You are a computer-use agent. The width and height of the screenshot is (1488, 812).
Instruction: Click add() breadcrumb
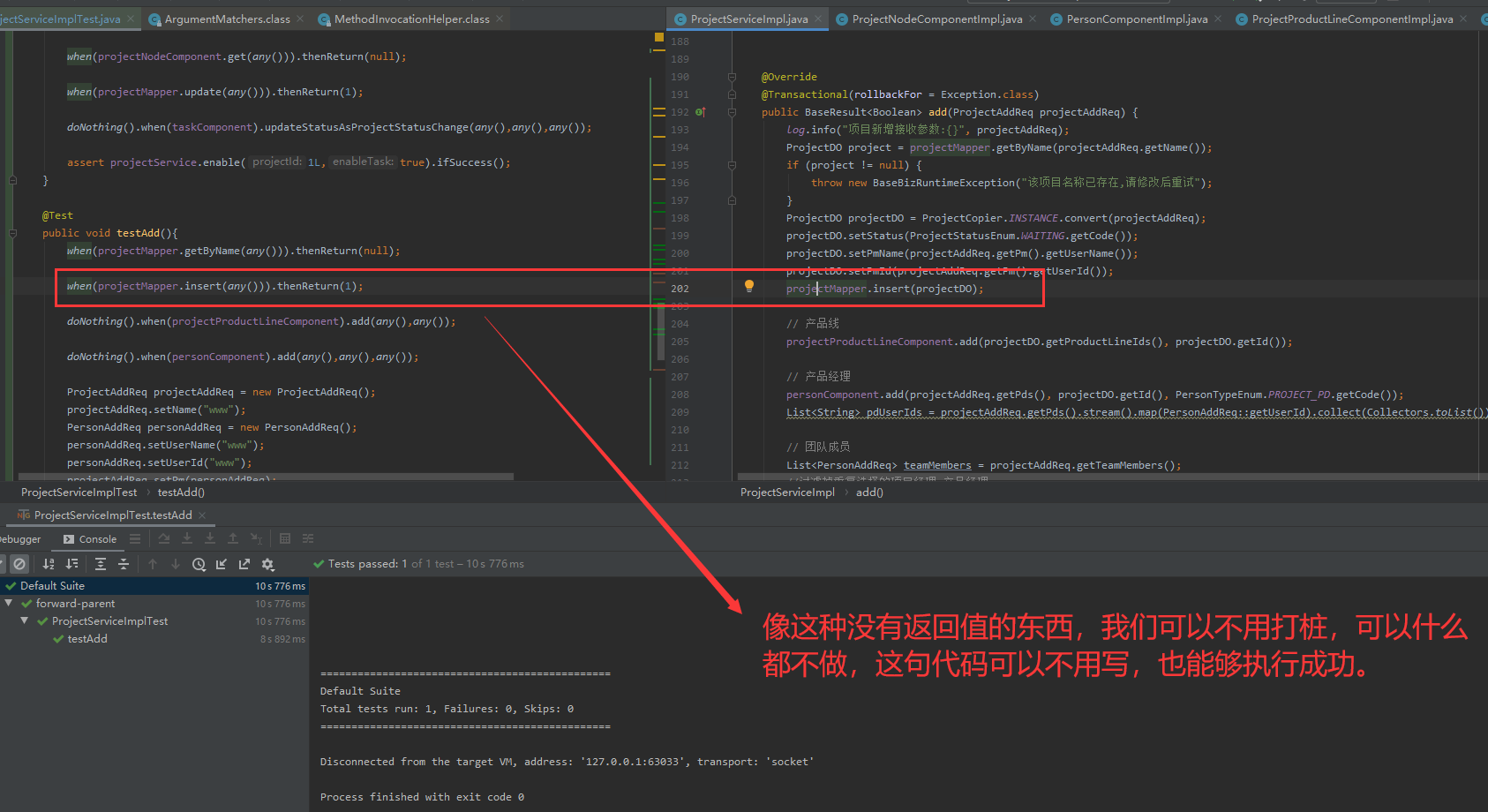click(x=869, y=492)
